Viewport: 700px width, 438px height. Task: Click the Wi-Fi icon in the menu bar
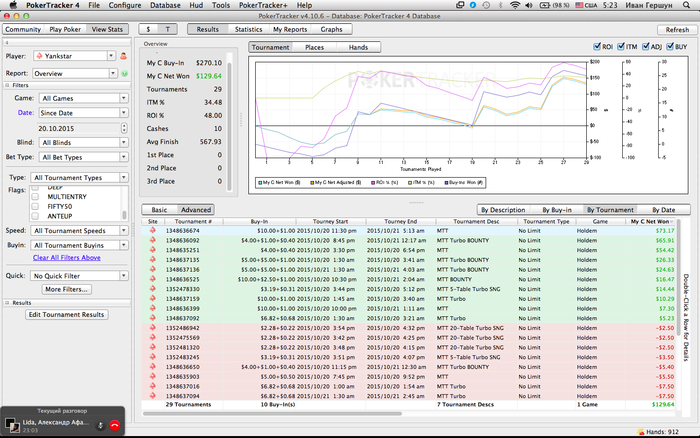click(515, 5)
